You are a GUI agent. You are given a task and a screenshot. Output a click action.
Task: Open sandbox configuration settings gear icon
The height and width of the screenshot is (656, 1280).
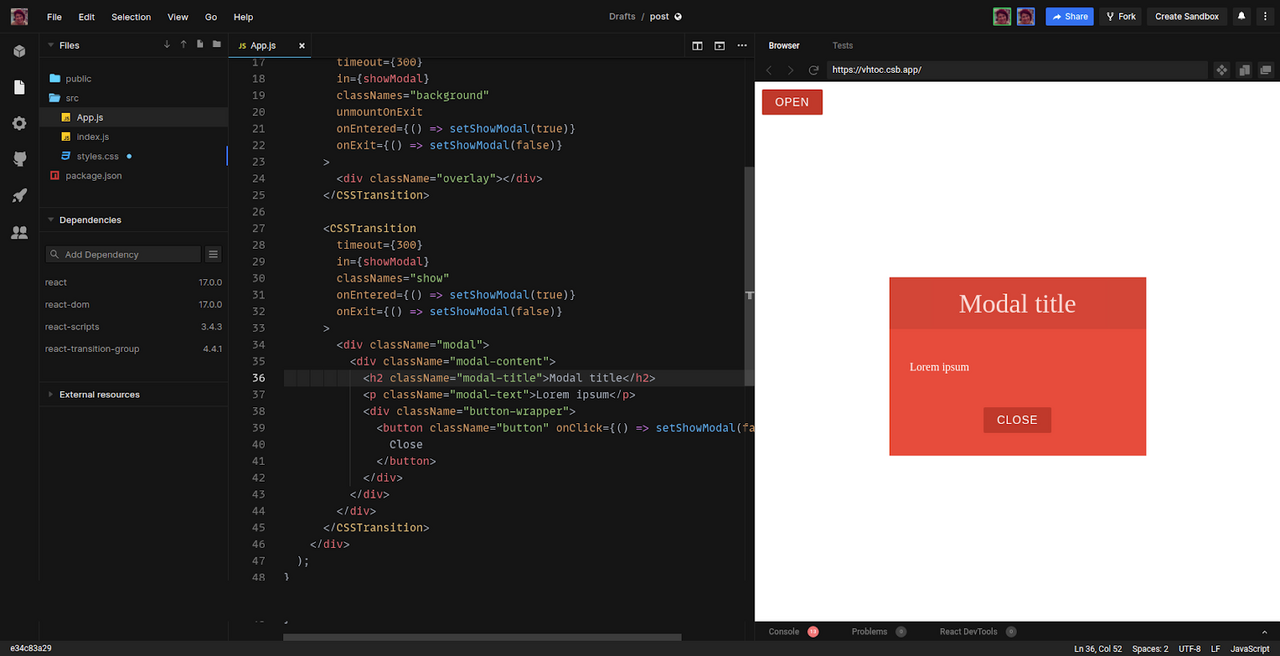pos(19,123)
